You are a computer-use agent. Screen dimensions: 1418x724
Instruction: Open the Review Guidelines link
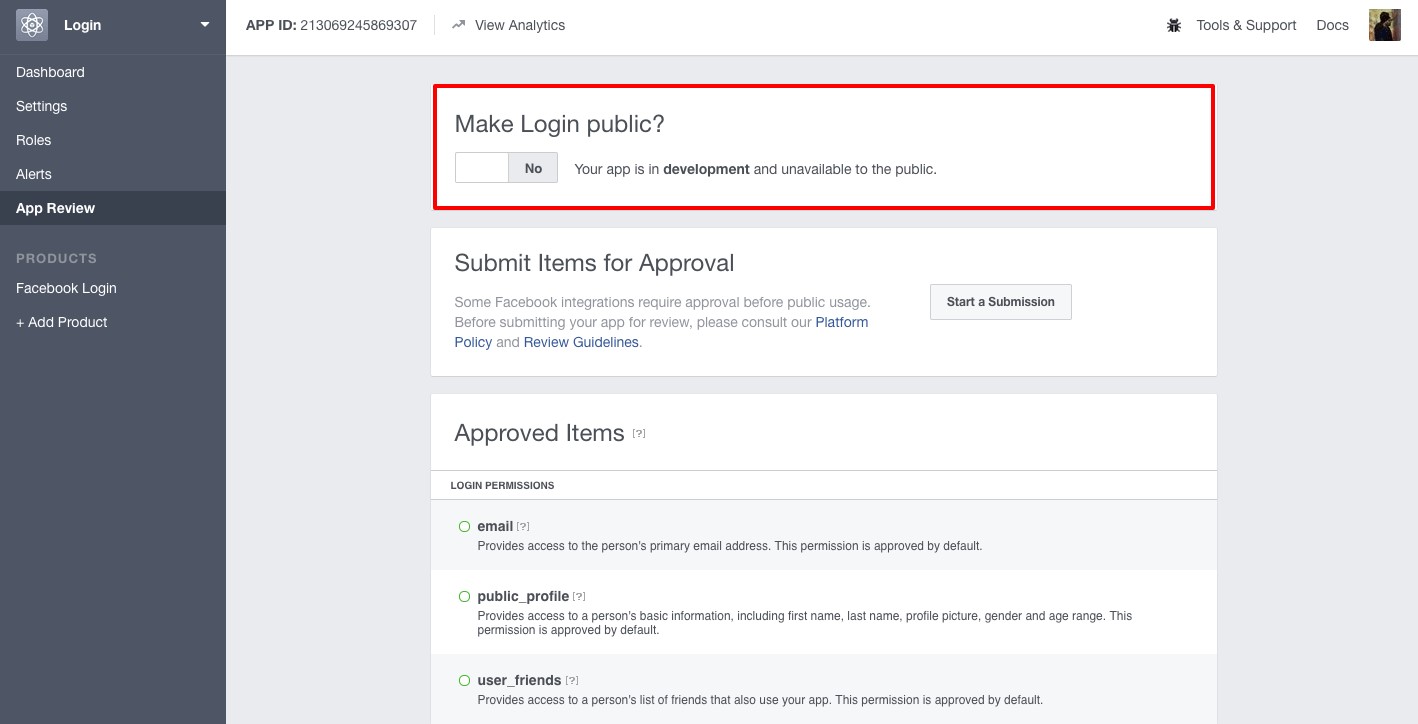[x=581, y=342]
